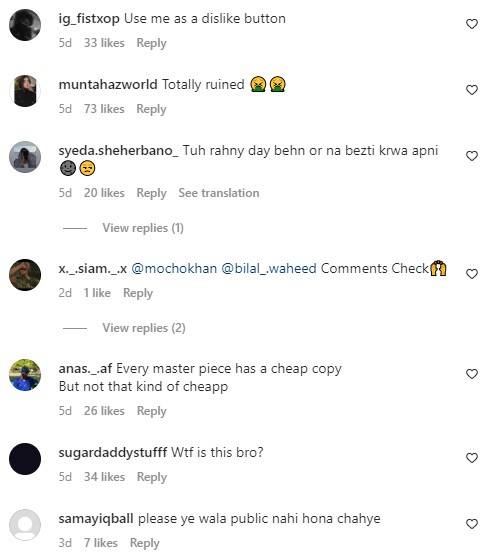The height and width of the screenshot is (560, 488).
Task: Like anas._.af's cheap copy comment
Action: pyautogui.click(x=472, y=374)
